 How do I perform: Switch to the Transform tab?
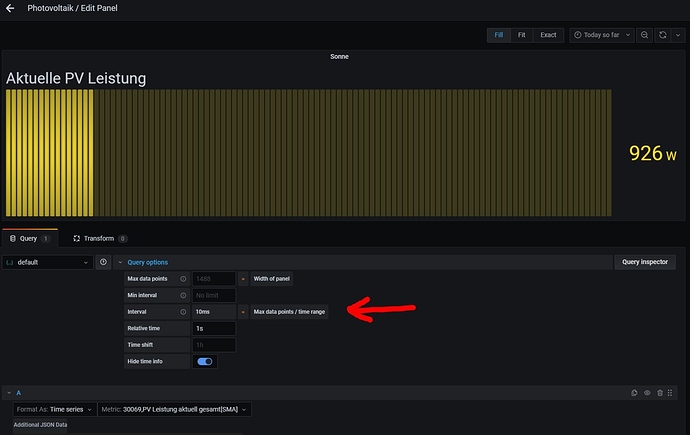(100, 238)
